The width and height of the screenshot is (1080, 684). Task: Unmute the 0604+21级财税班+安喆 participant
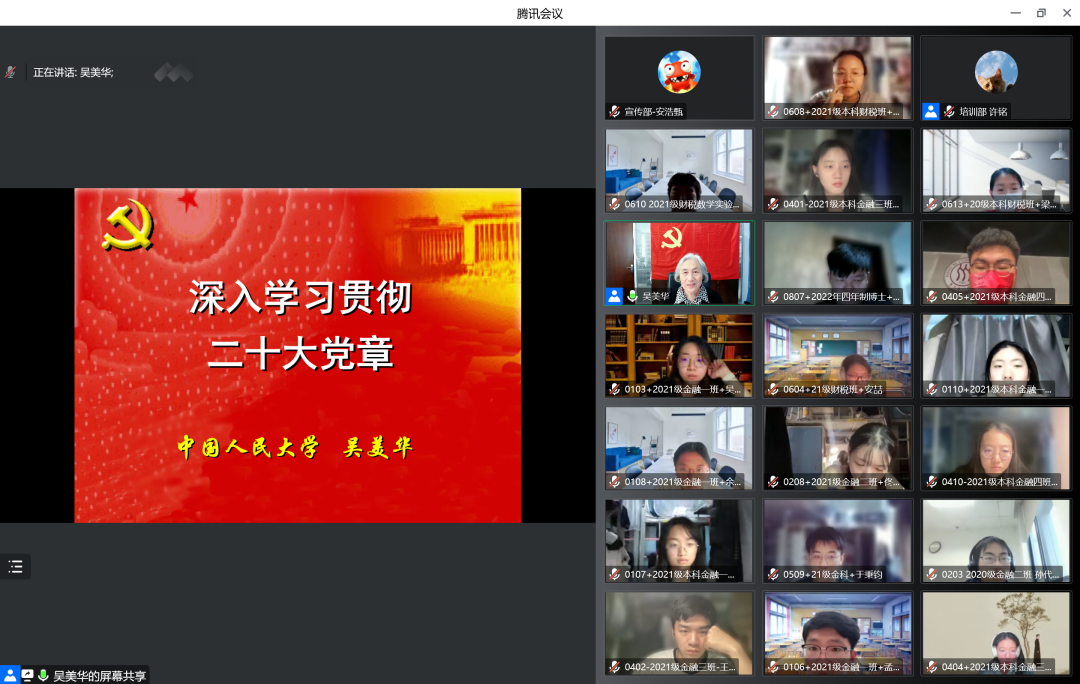coord(772,387)
